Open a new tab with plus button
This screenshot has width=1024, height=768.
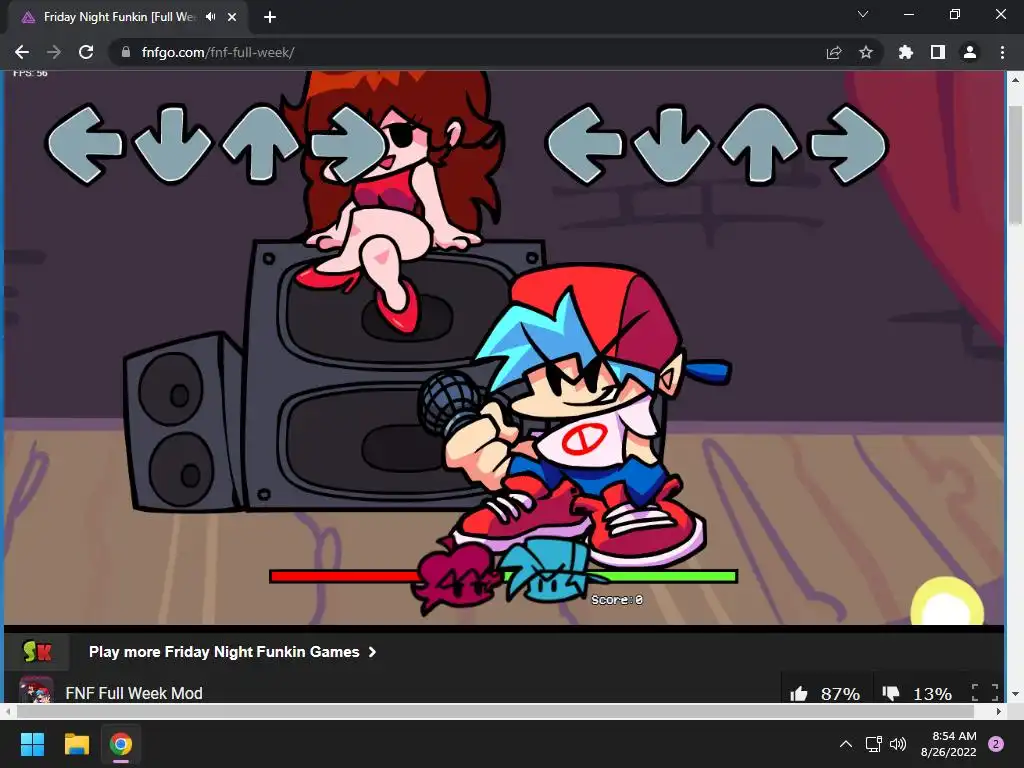tap(270, 17)
